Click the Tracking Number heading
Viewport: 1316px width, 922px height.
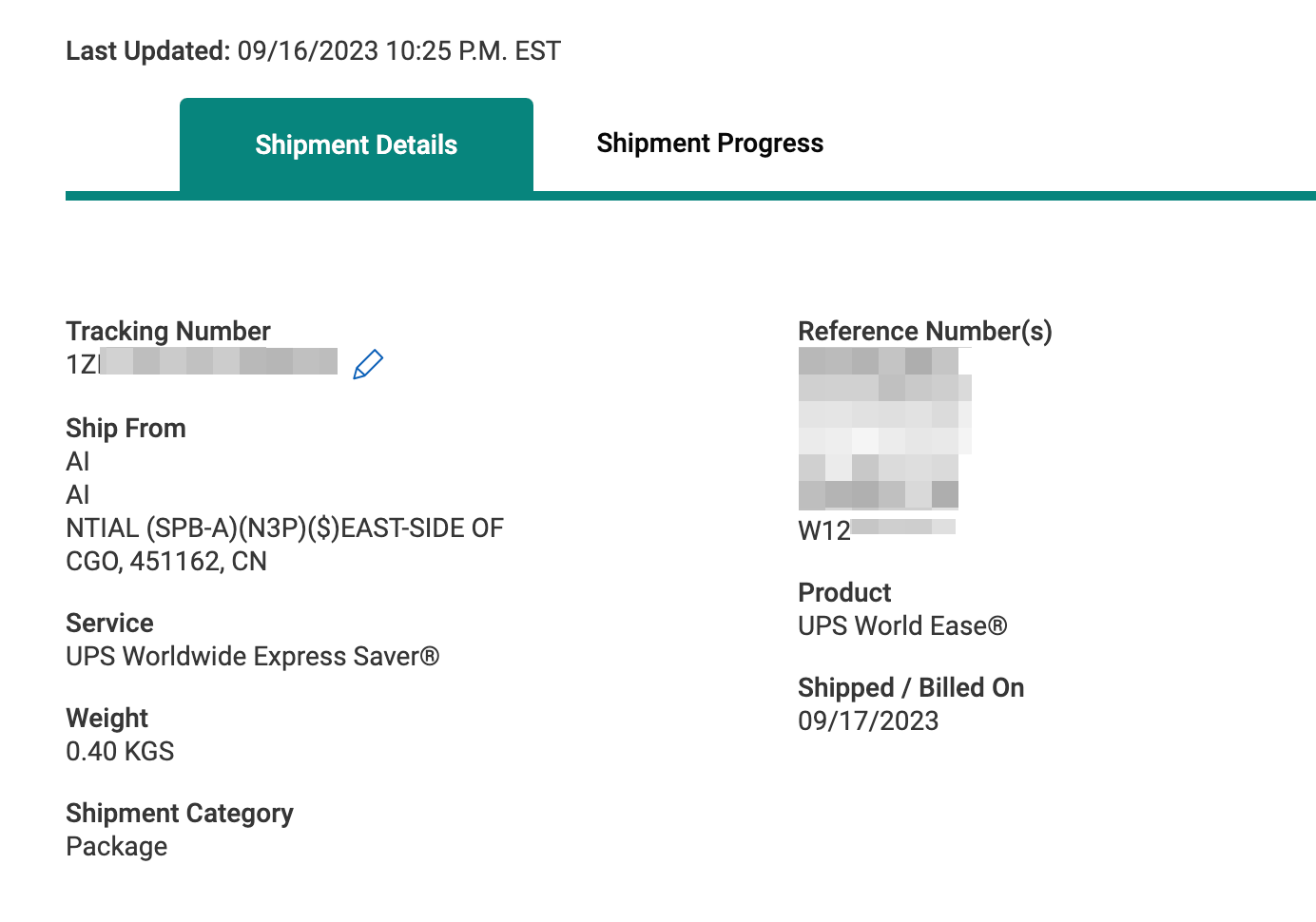click(x=168, y=331)
